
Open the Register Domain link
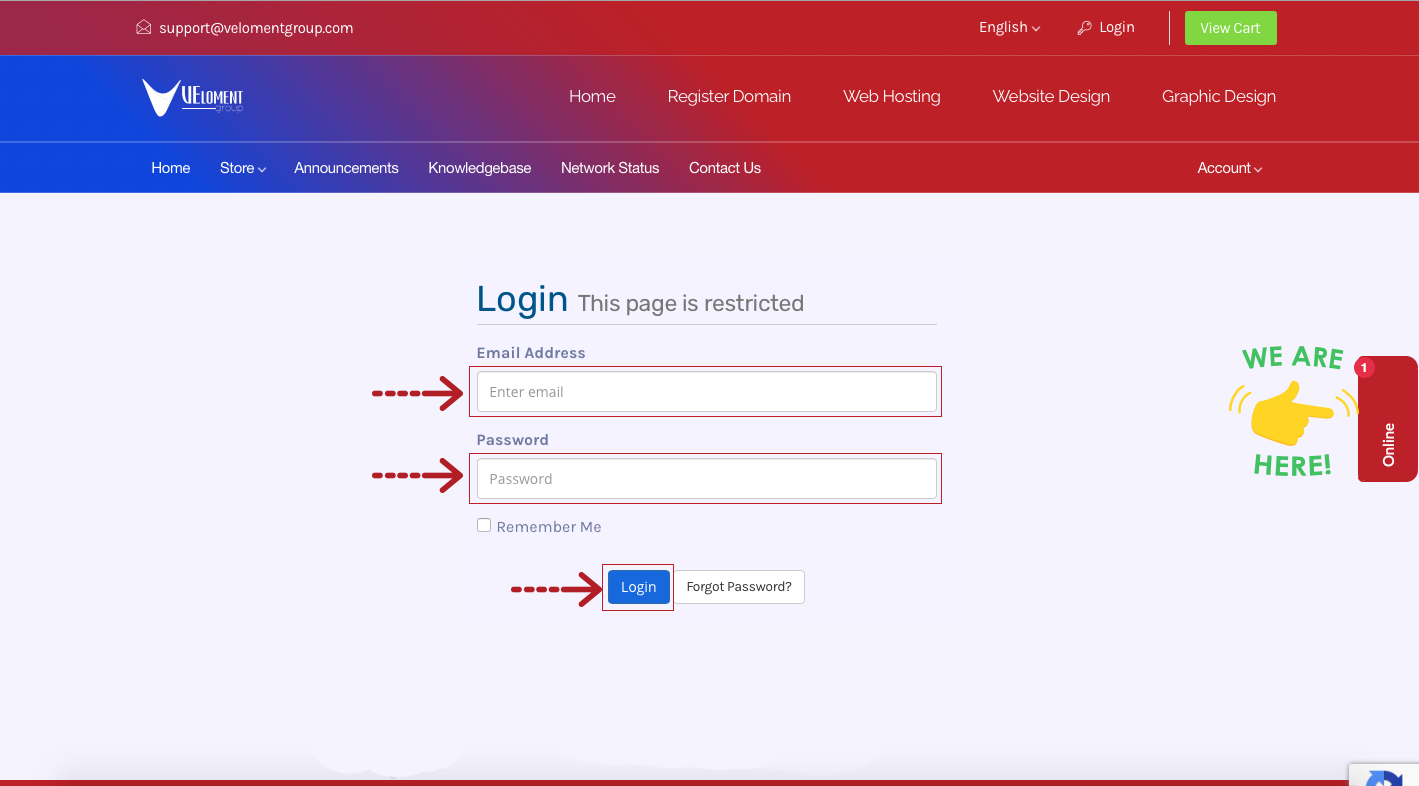pyautogui.click(x=729, y=97)
